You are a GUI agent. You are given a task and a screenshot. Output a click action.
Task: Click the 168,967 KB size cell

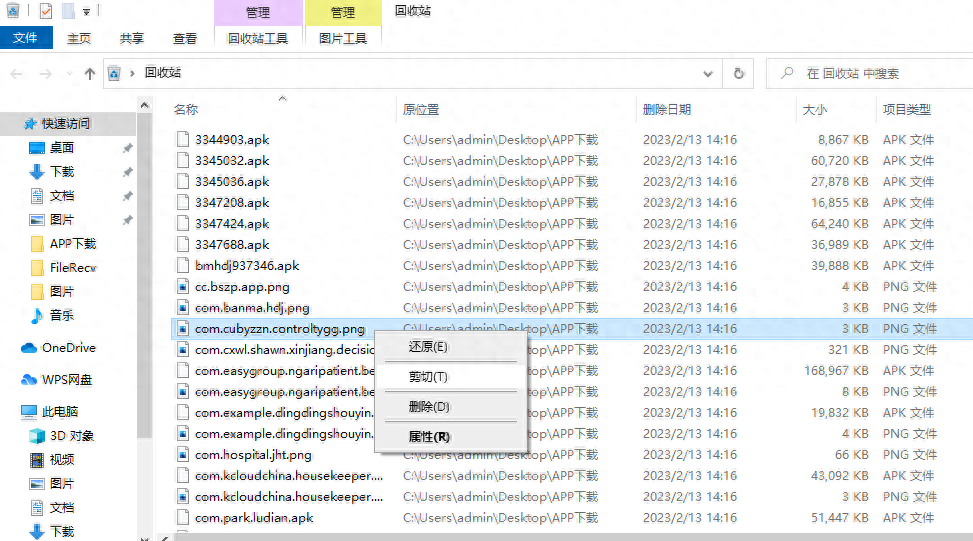[836, 371]
